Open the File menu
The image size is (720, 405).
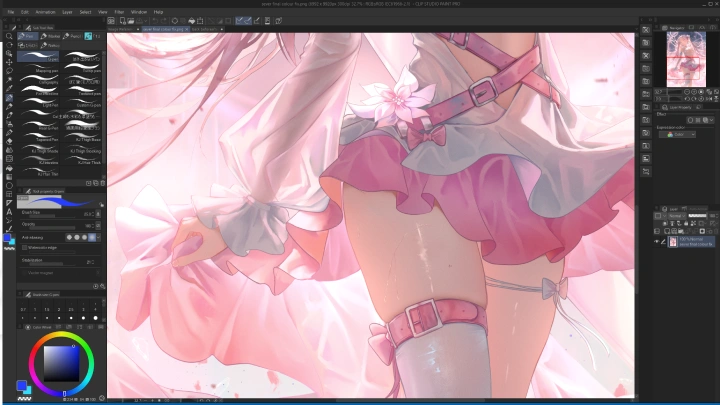pyautogui.click(x=10, y=12)
